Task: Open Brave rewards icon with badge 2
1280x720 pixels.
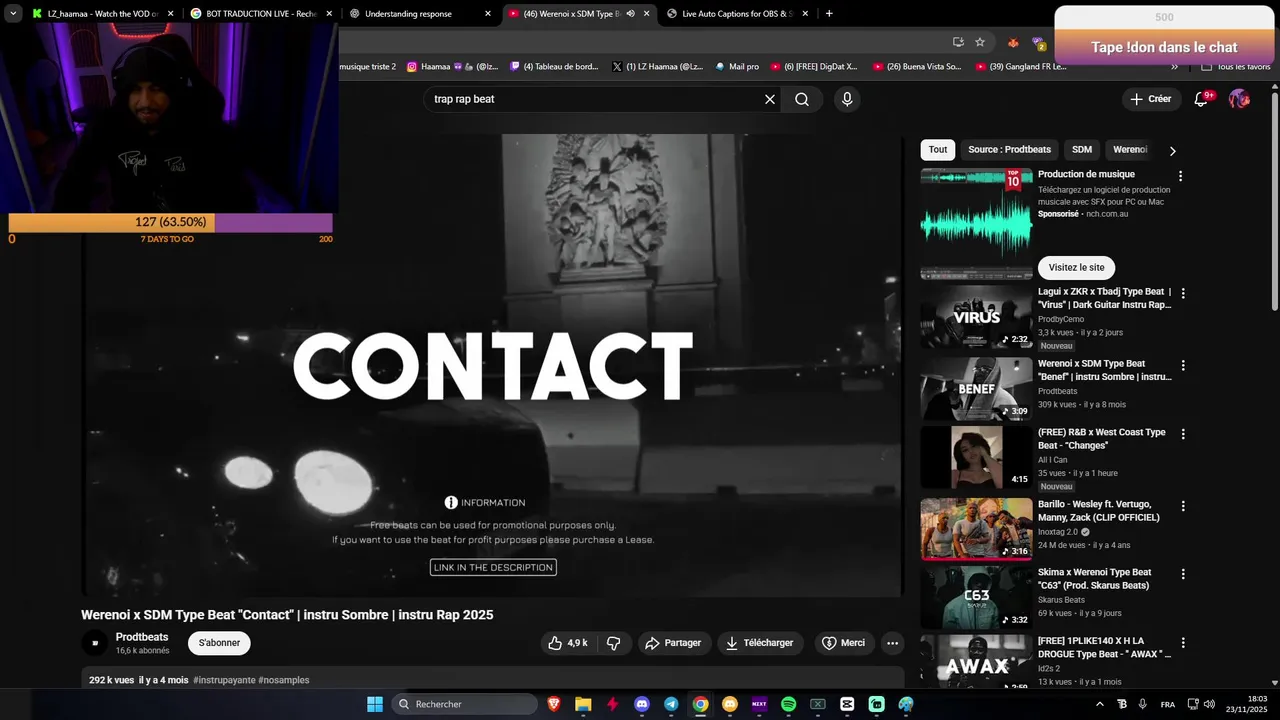Action: click(x=1039, y=43)
